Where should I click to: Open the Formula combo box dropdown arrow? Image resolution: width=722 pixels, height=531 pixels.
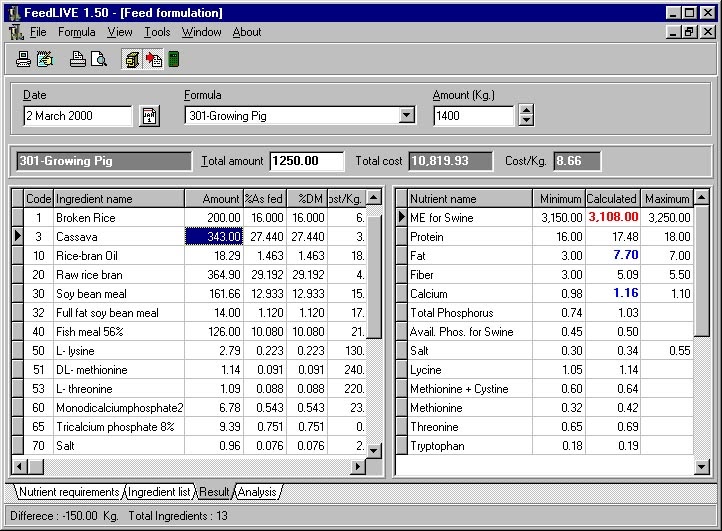(407, 115)
